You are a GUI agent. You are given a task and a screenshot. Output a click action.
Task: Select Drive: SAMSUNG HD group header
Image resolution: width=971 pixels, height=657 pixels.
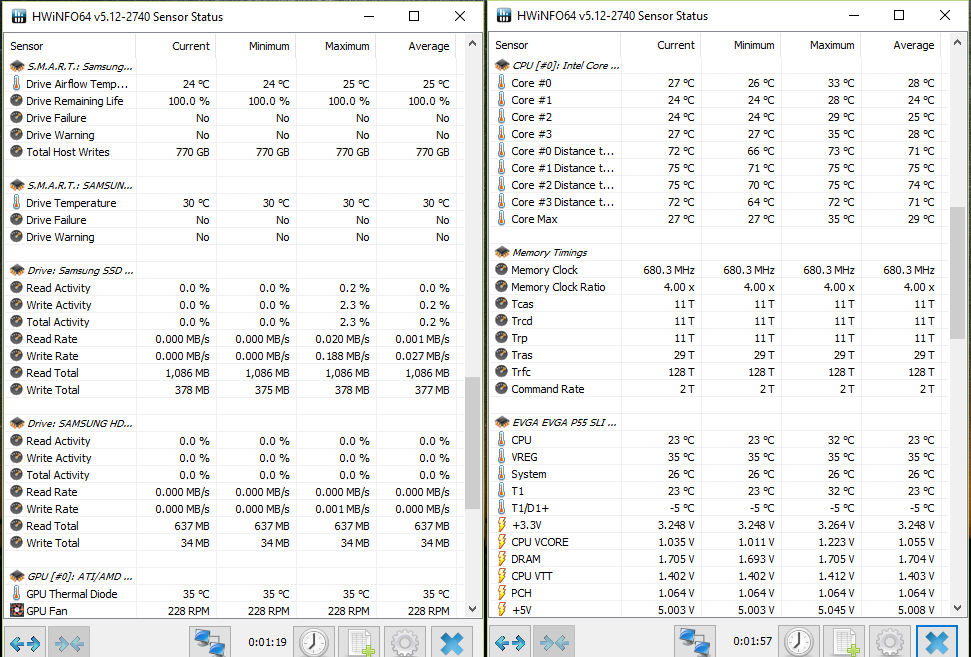(x=80, y=424)
